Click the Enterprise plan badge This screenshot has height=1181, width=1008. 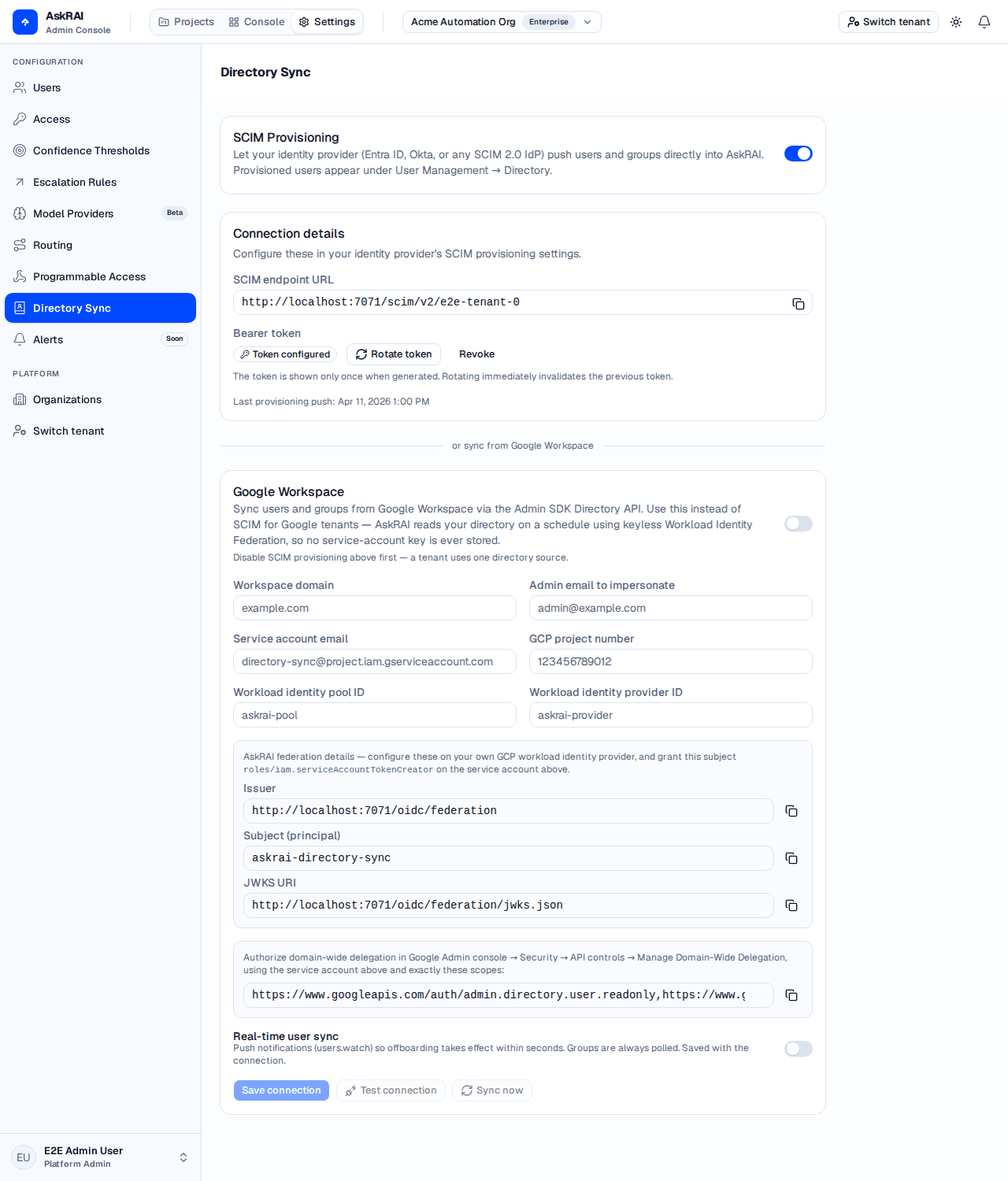tap(549, 22)
